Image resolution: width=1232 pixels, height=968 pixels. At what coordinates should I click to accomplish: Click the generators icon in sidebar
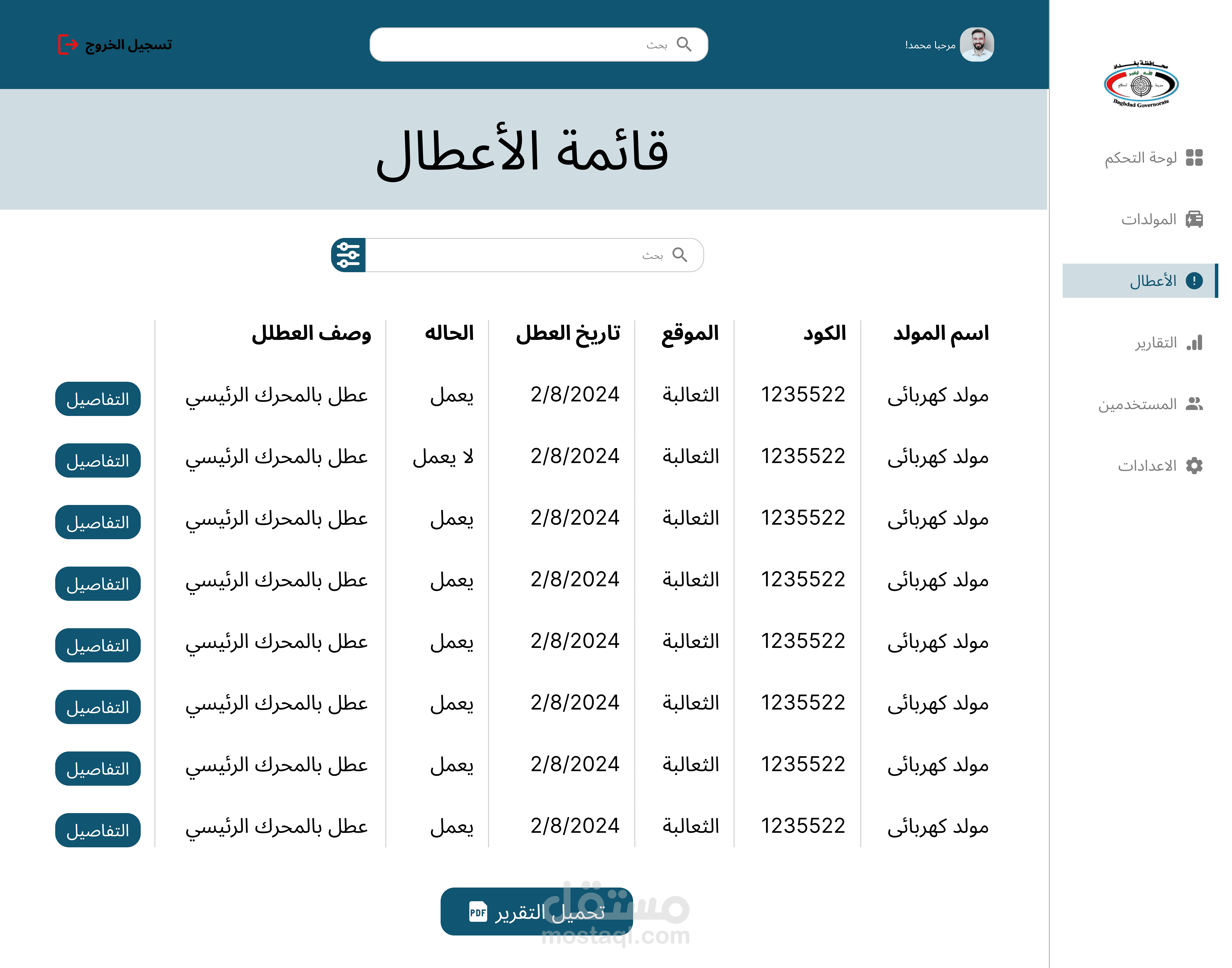click(1194, 219)
